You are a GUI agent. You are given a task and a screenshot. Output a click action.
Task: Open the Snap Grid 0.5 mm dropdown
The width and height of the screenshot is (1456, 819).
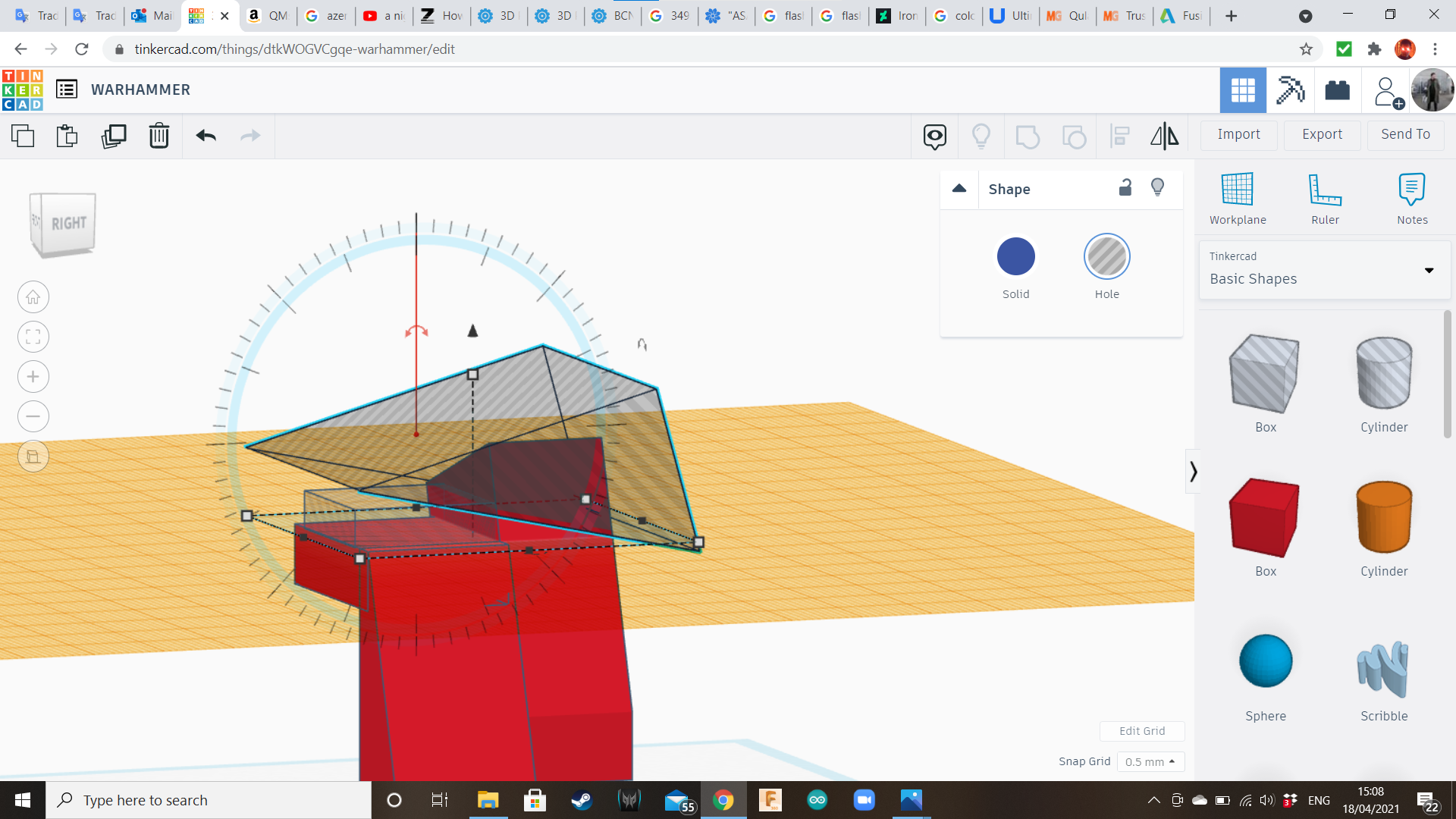1150,761
